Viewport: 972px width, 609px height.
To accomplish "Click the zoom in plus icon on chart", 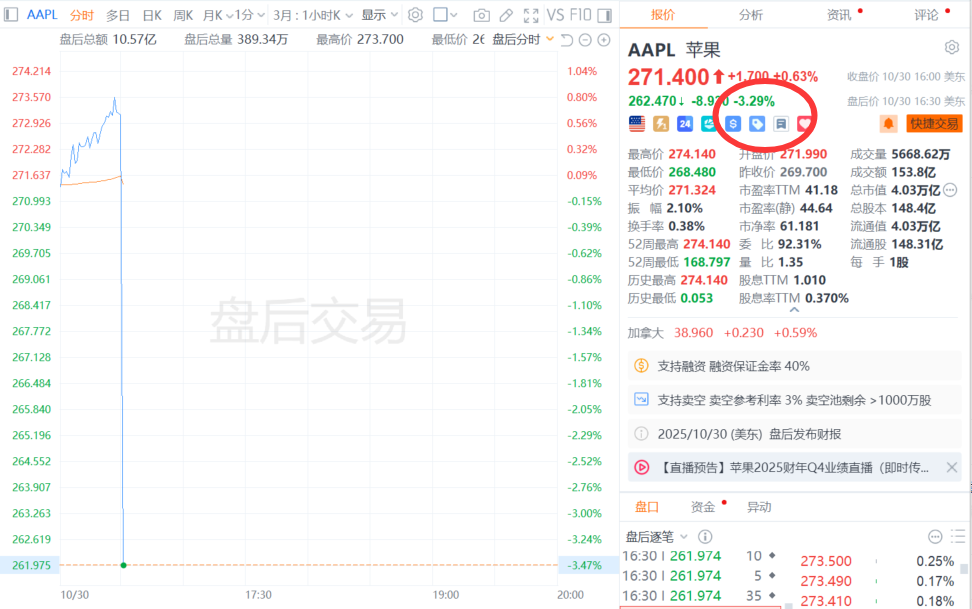I will tap(603, 40).
